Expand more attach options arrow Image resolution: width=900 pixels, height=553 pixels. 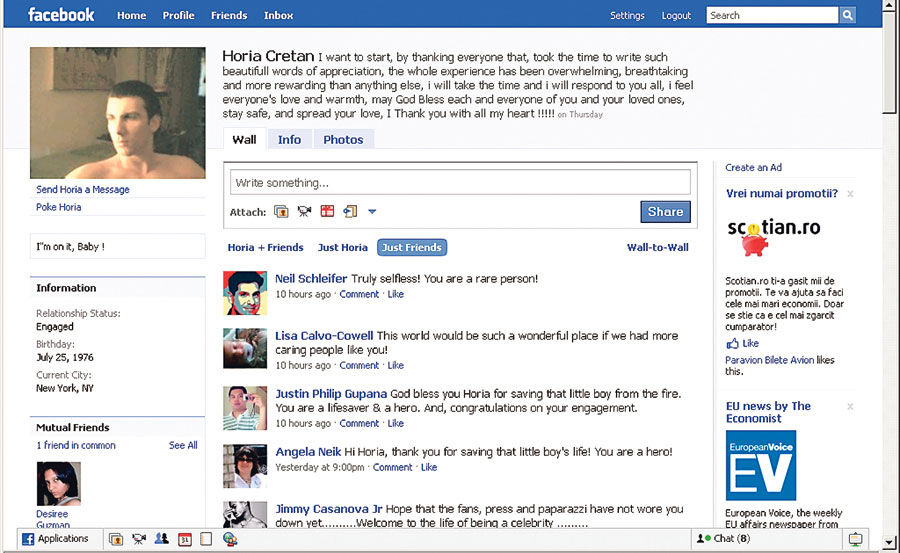[372, 211]
